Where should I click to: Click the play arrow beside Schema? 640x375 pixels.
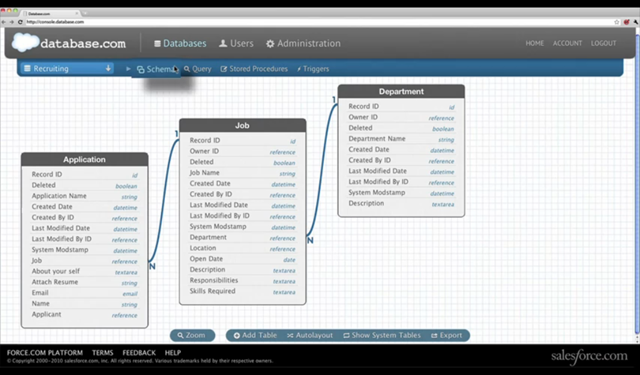(x=128, y=69)
